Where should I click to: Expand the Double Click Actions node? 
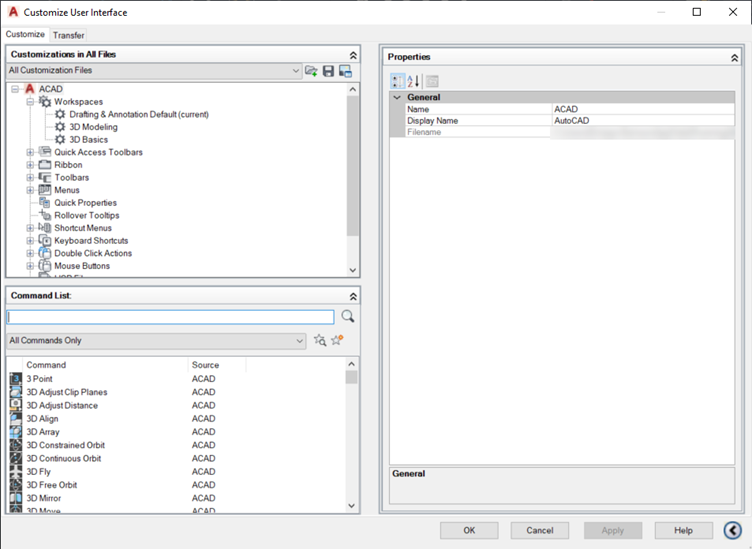30,253
